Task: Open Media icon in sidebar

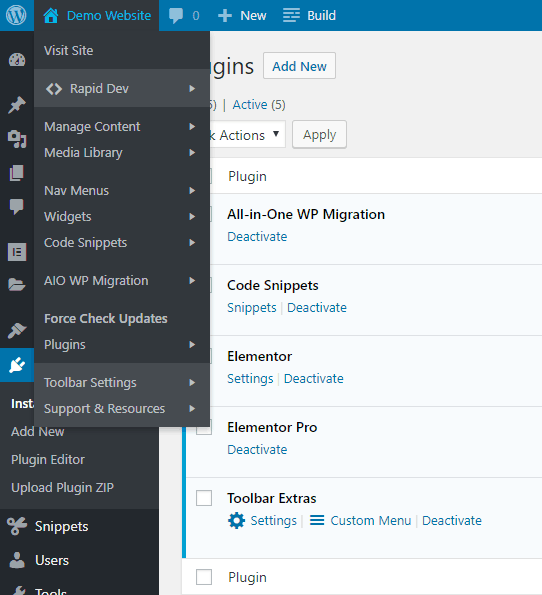Action: (17, 139)
